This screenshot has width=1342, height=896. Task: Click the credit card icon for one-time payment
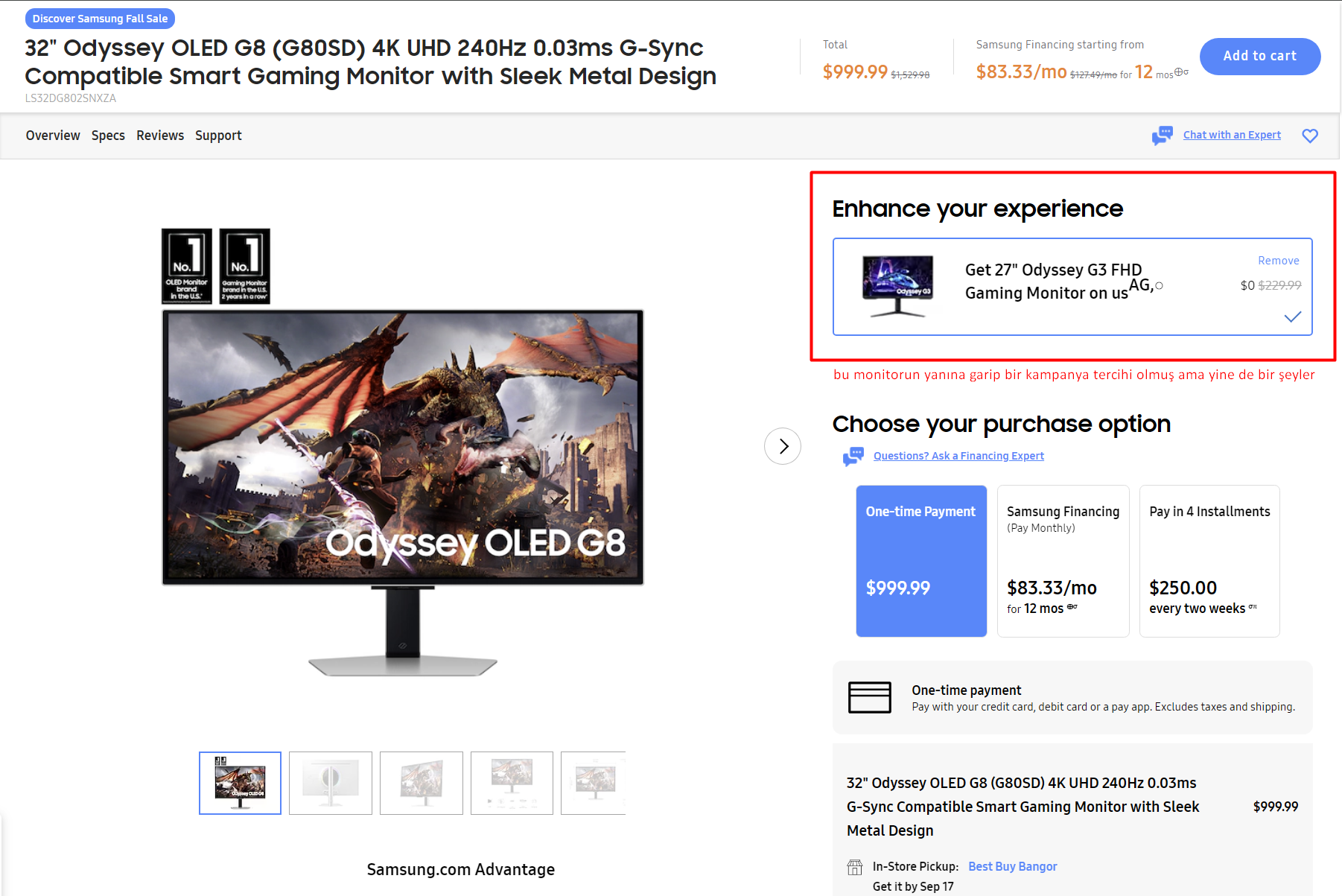click(x=869, y=697)
